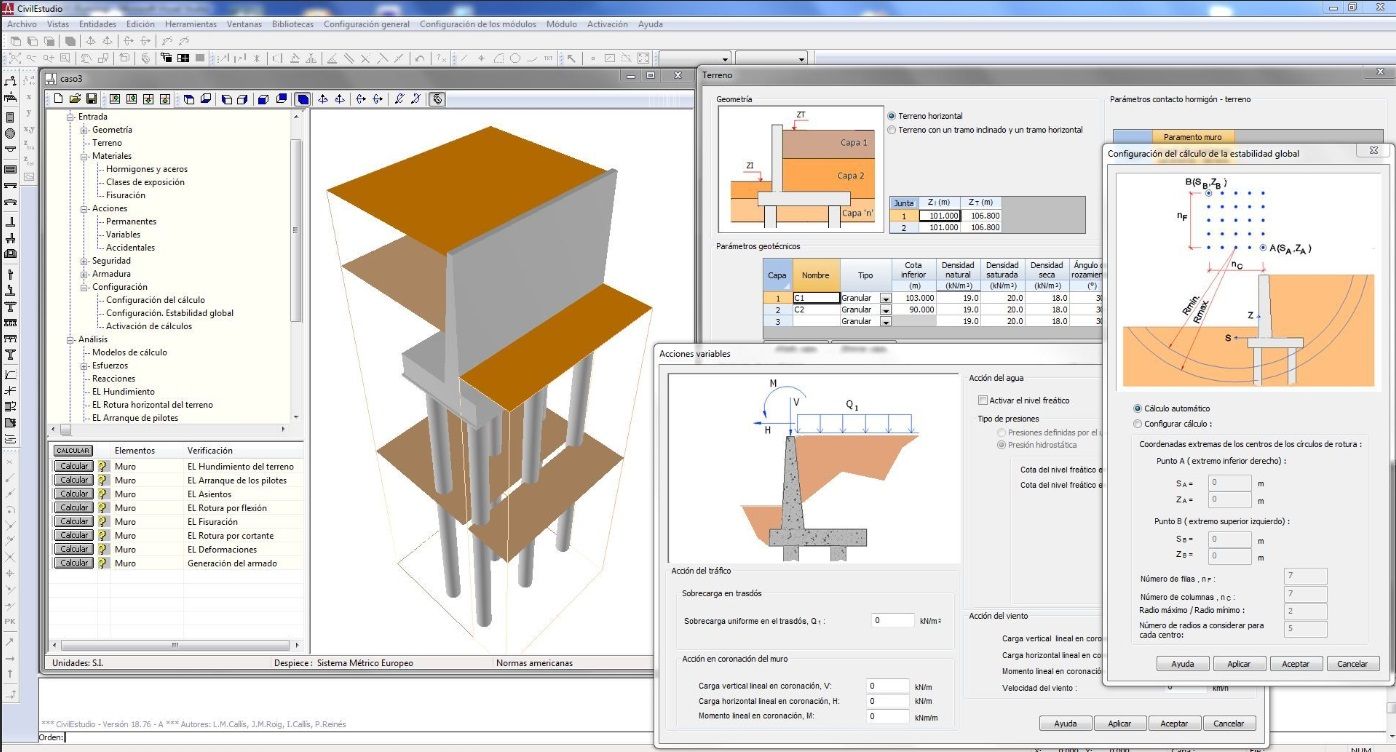Click the top wall icon in left vertical toolbar
1396x752 pixels.
(x=10, y=81)
